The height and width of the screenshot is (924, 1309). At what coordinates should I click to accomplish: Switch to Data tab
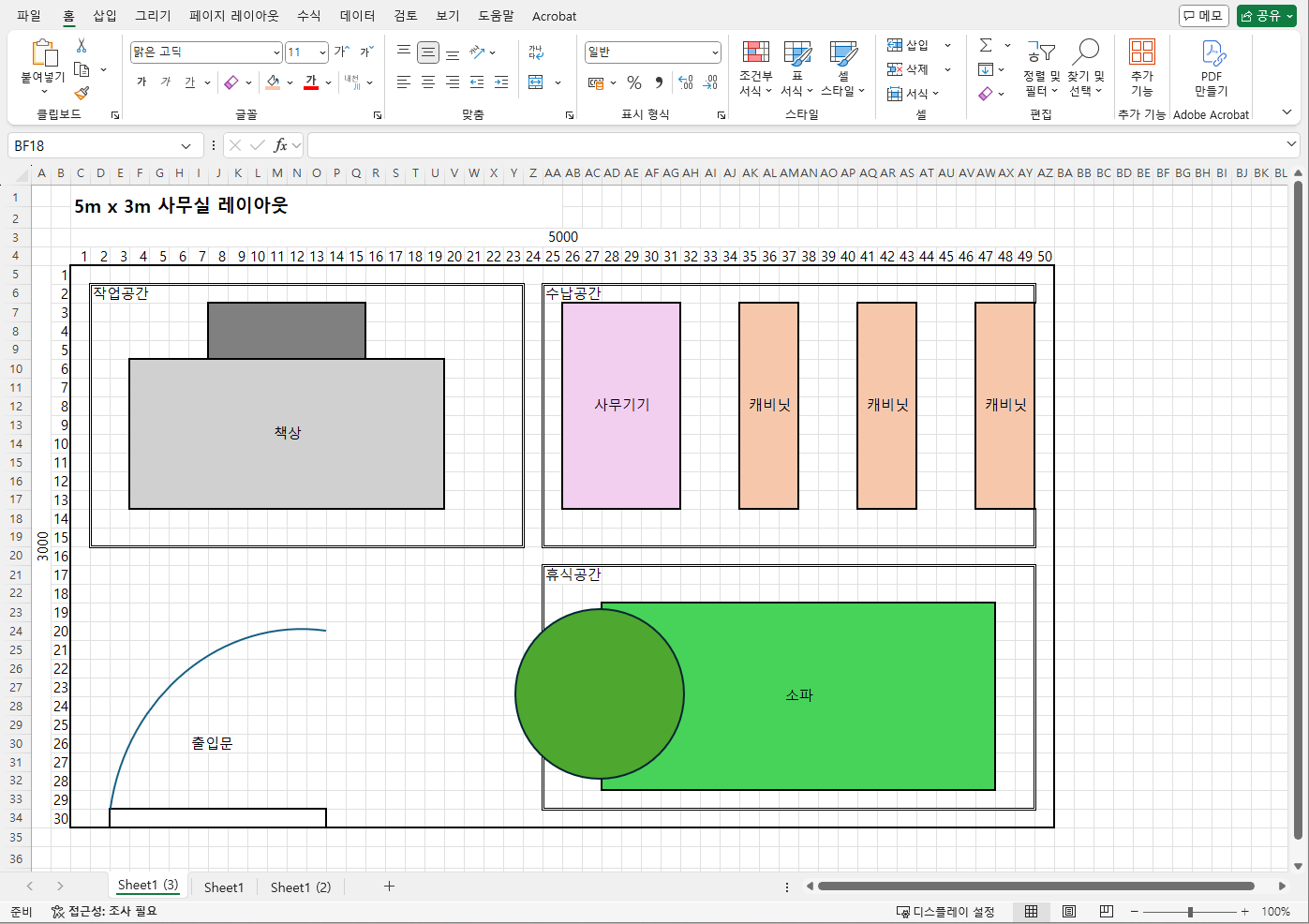(358, 16)
